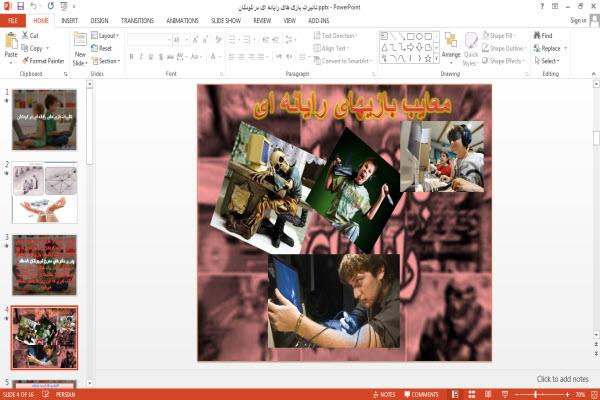This screenshot has height=400, width=600.
Task: Fit slide to current window
Action: point(595,394)
